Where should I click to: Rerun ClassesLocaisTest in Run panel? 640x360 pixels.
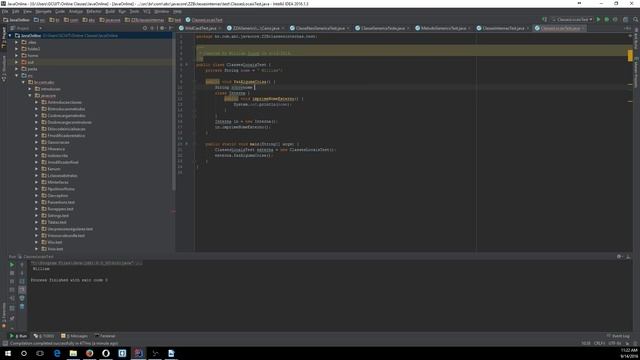point(12,265)
